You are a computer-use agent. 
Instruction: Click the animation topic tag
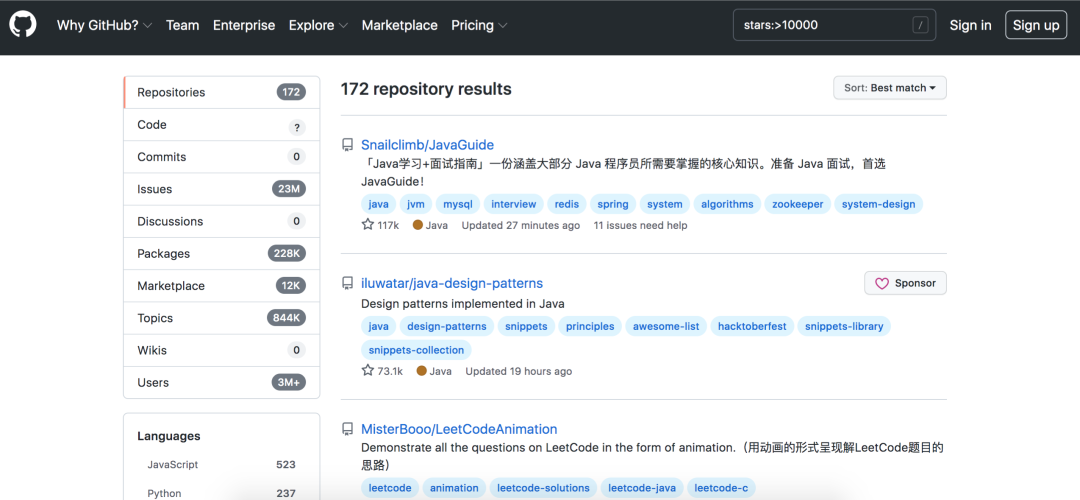coord(455,488)
